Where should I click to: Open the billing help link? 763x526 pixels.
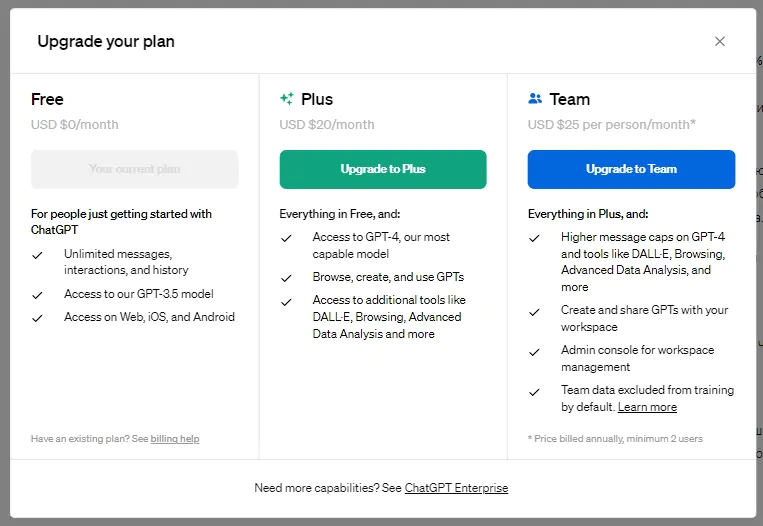pyautogui.click(x=175, y=439)
